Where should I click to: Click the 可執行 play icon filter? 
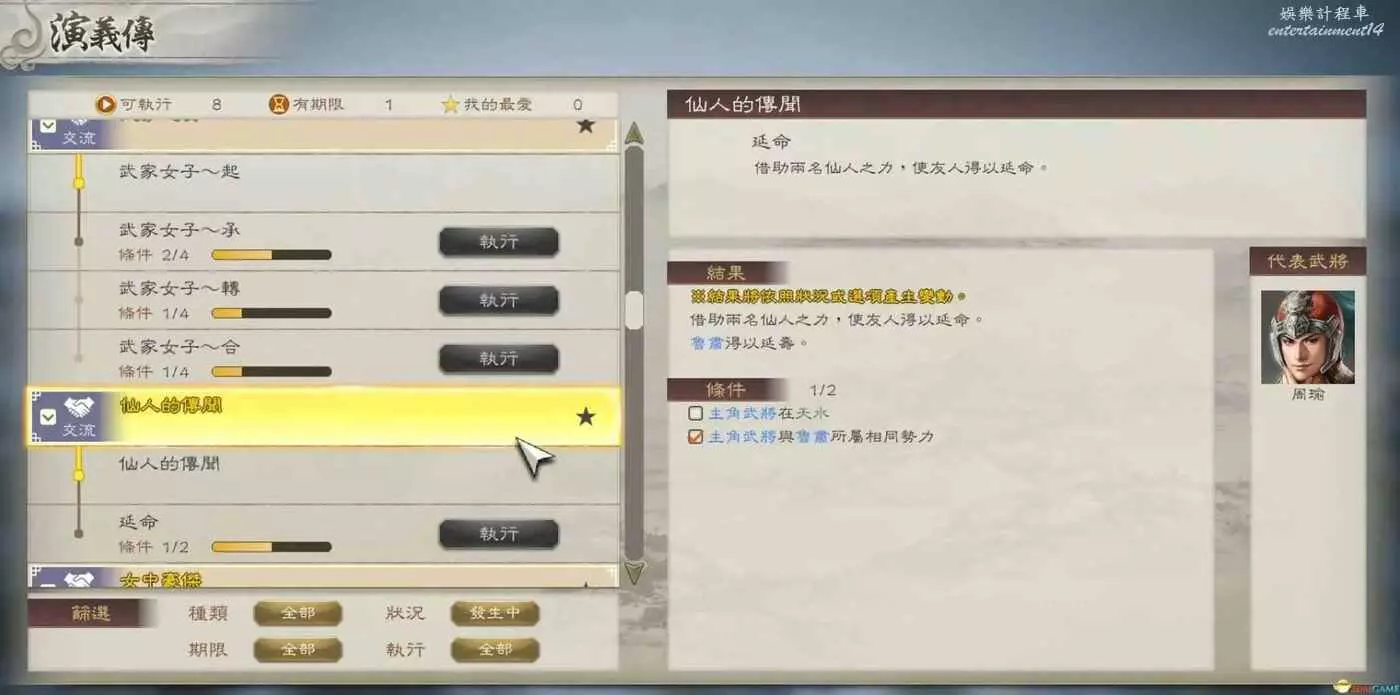pyautogui.click(x=106, y=104)
